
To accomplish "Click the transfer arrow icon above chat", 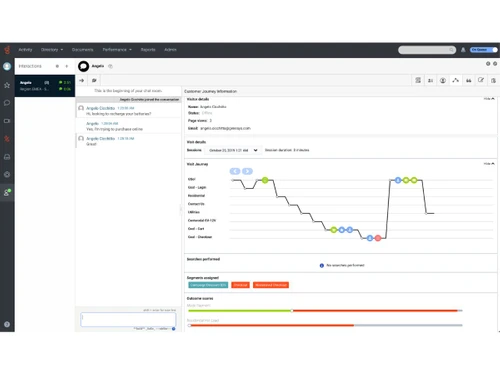I will 82,80.
